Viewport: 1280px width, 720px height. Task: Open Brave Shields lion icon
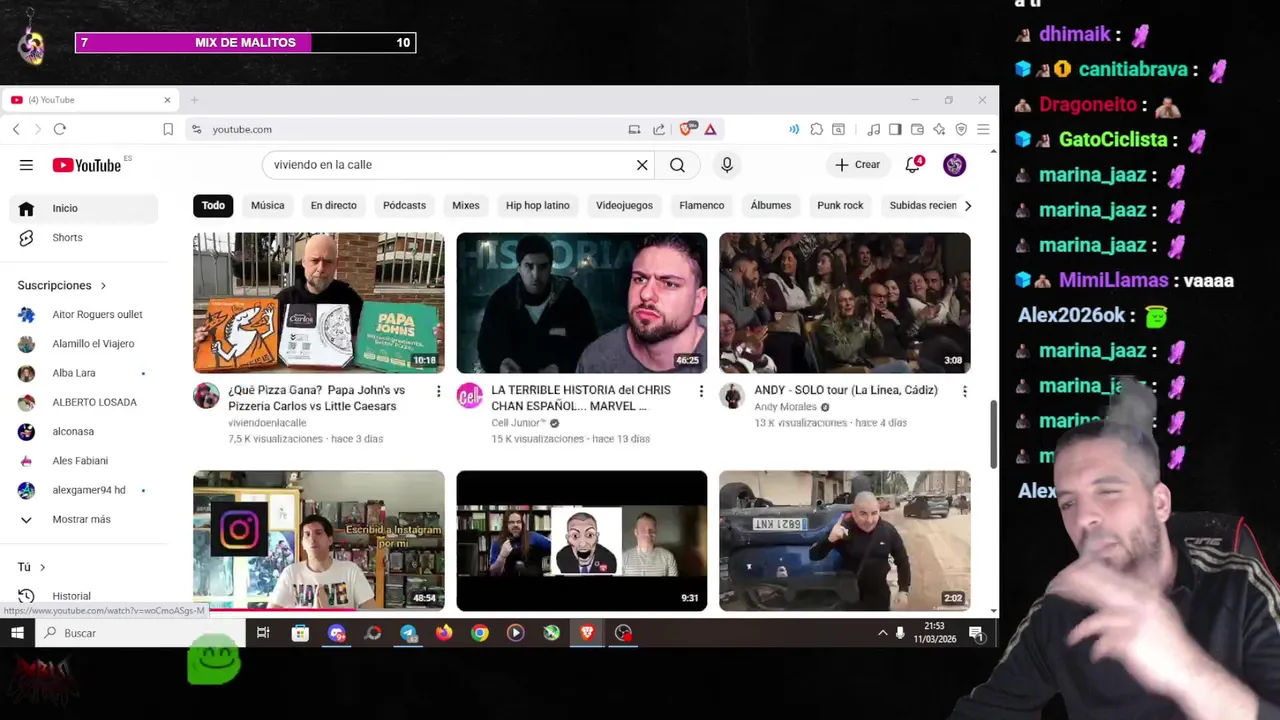[688, 129]
